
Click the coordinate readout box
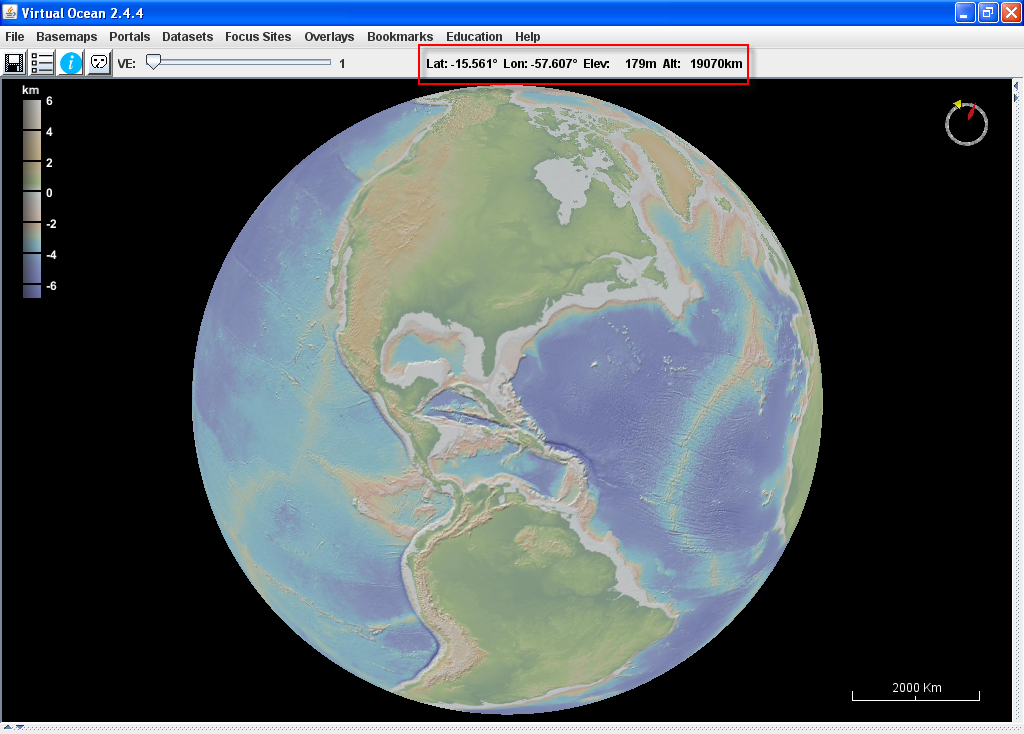coord(583,63)
